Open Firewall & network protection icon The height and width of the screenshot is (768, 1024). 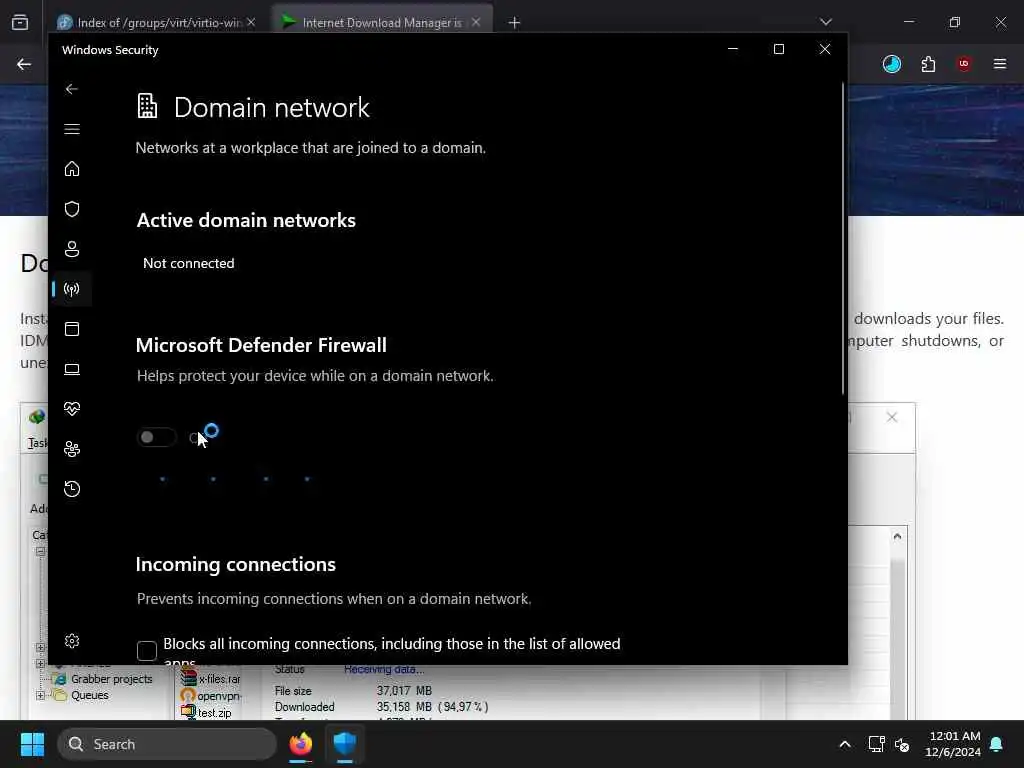[x=72, y=289]
